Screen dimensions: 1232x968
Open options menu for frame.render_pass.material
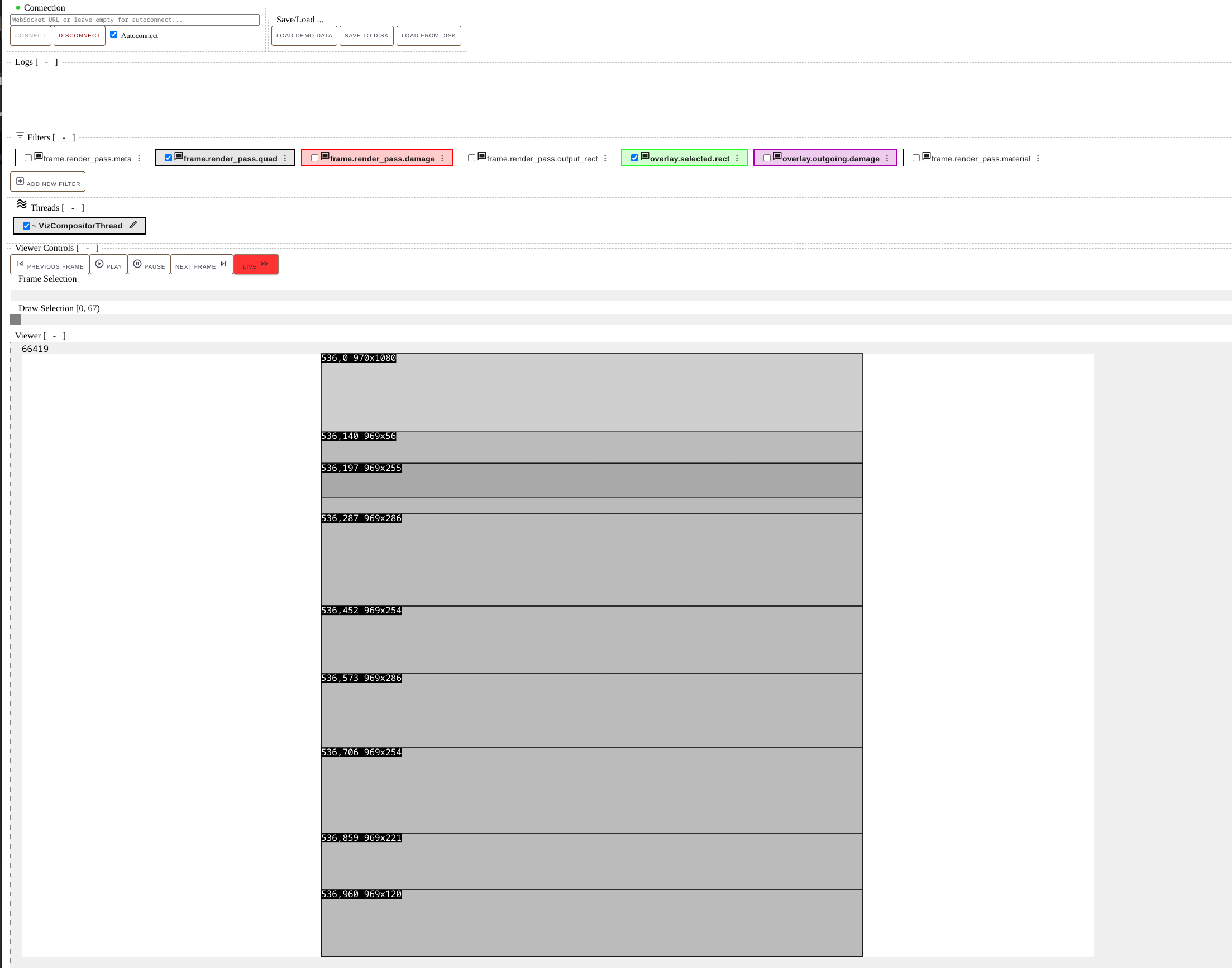pos(1038,159)
